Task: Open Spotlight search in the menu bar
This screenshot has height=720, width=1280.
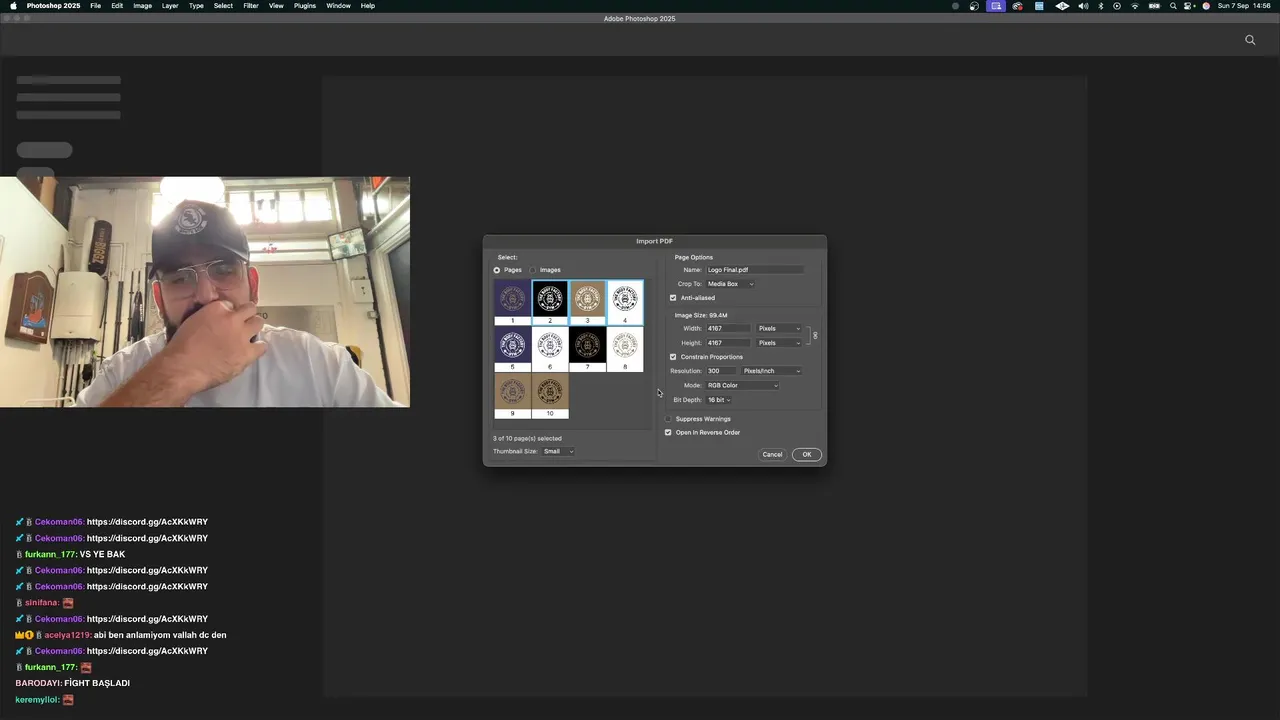Action: pyautogui.click(x=1173, y=6)
